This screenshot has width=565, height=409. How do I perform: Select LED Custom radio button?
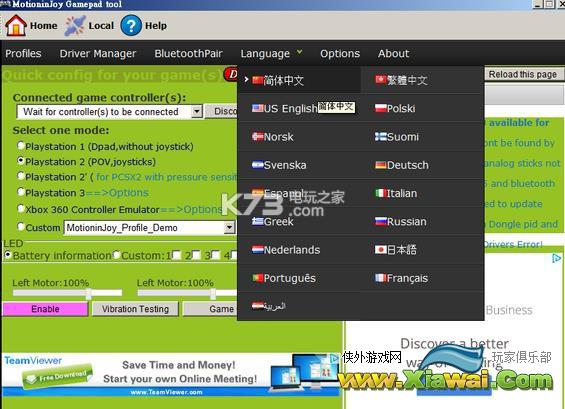tap(116, 255)
